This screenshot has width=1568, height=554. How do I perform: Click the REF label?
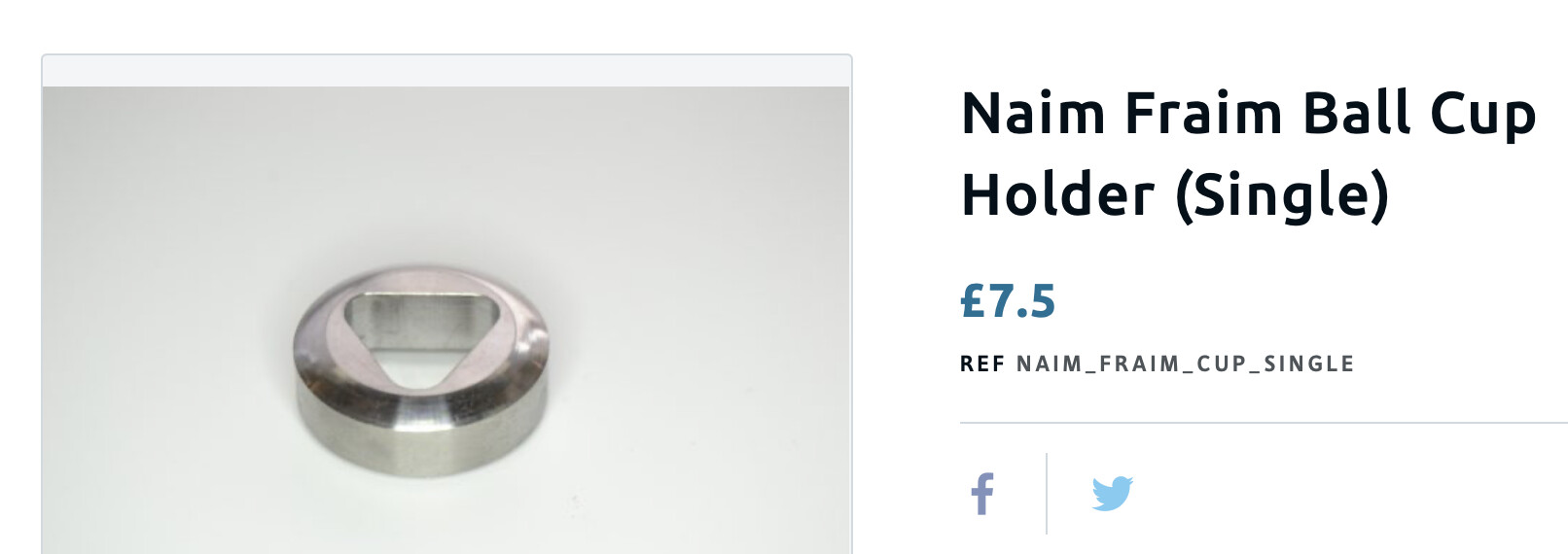982,364
